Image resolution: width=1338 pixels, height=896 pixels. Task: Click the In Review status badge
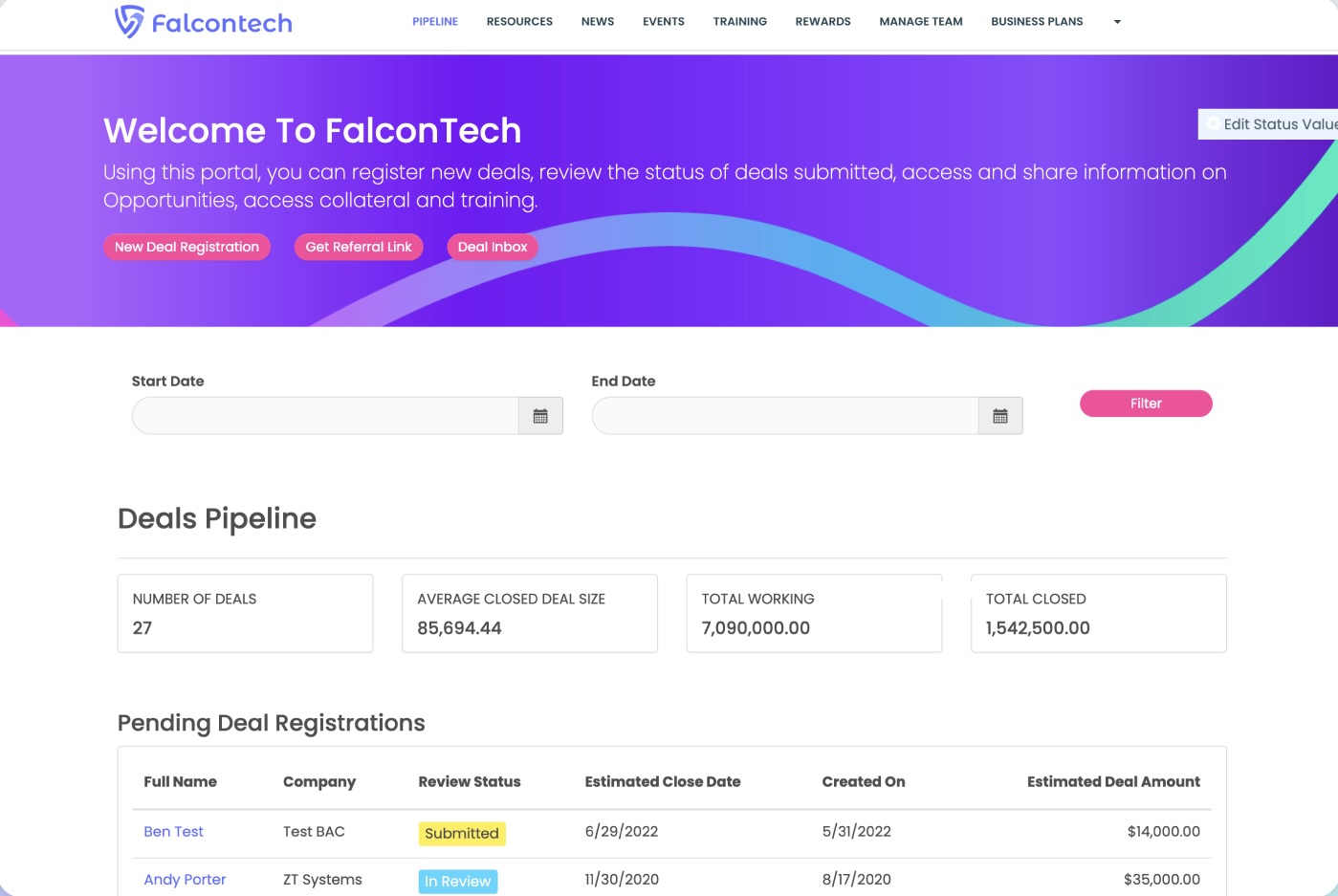[458, 882]
